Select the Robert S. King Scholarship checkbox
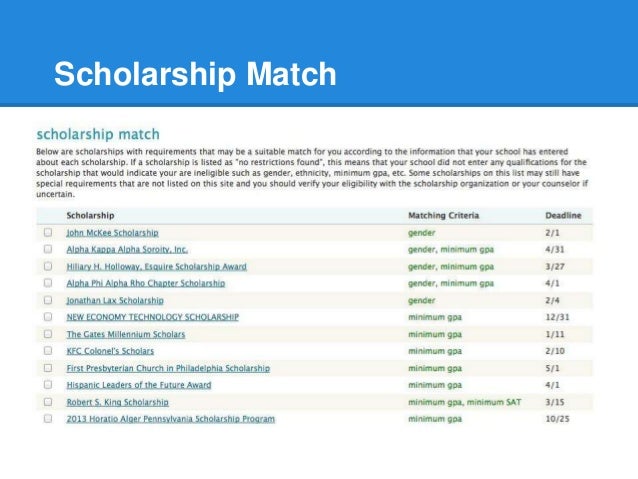The width and height of the screenshot is (638, 479). point(48,402)
